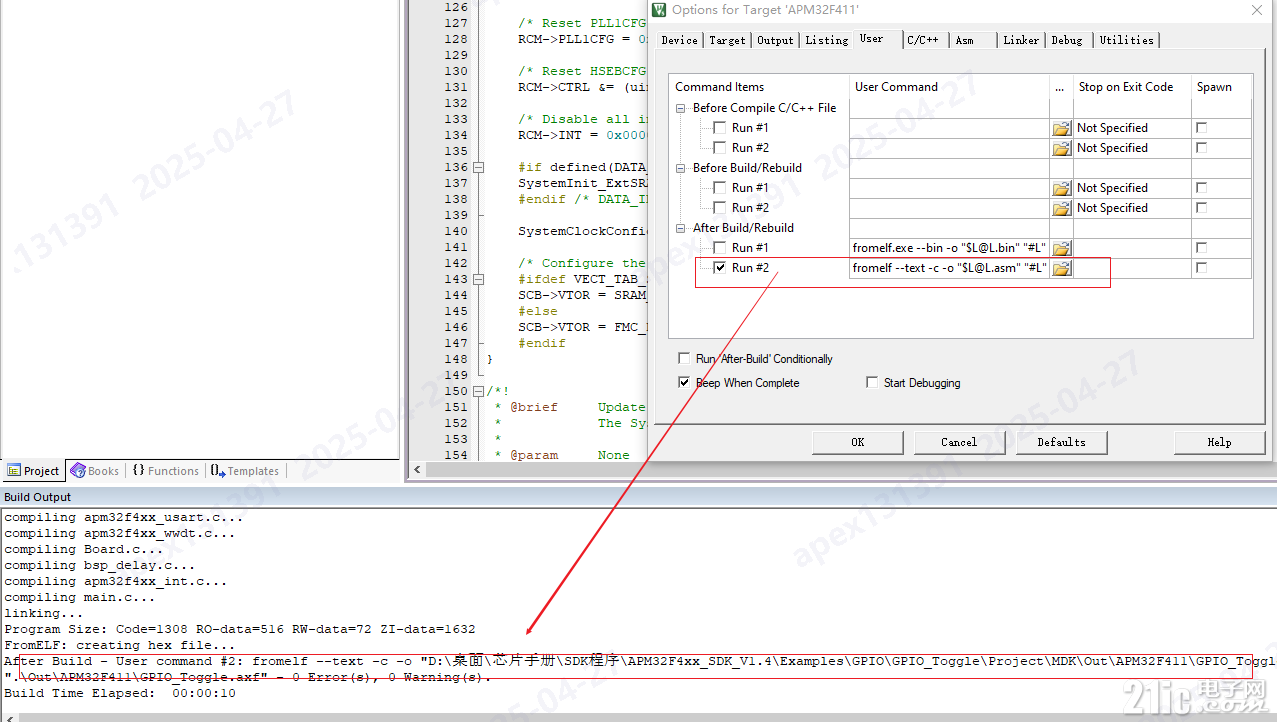
Task: Click the Cancel button
Action: click(x=958, y=442)
